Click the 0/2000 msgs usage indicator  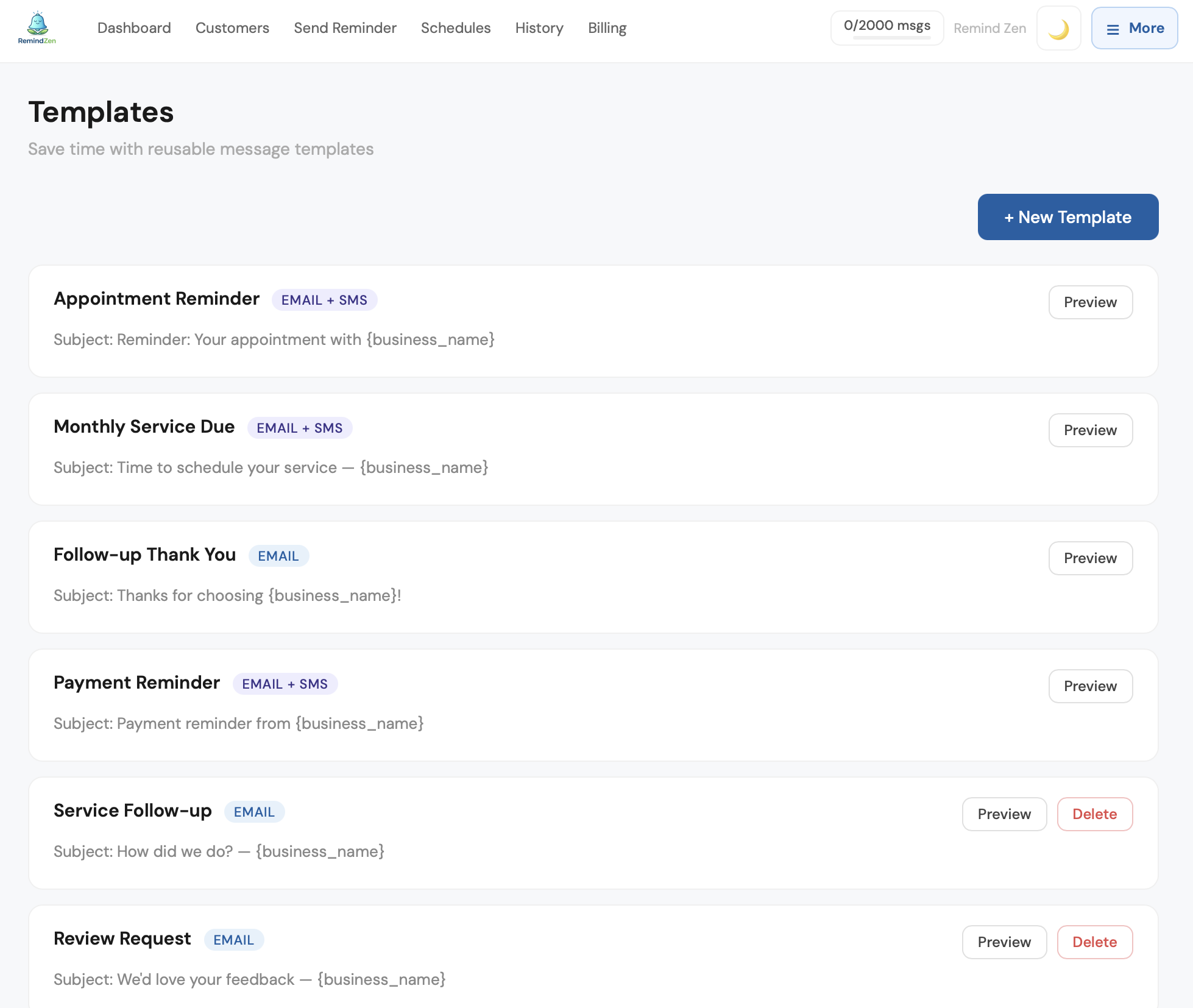tap(887, 27)
